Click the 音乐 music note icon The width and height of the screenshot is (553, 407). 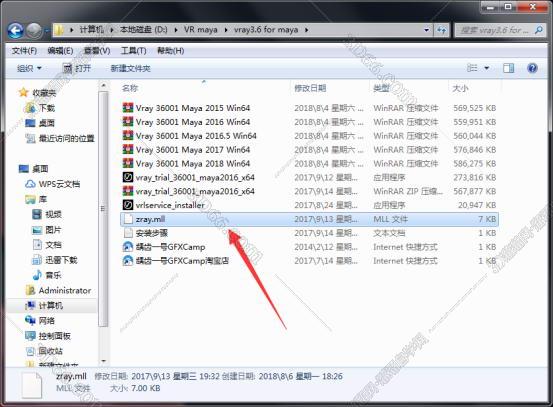[x=37, y=275]
